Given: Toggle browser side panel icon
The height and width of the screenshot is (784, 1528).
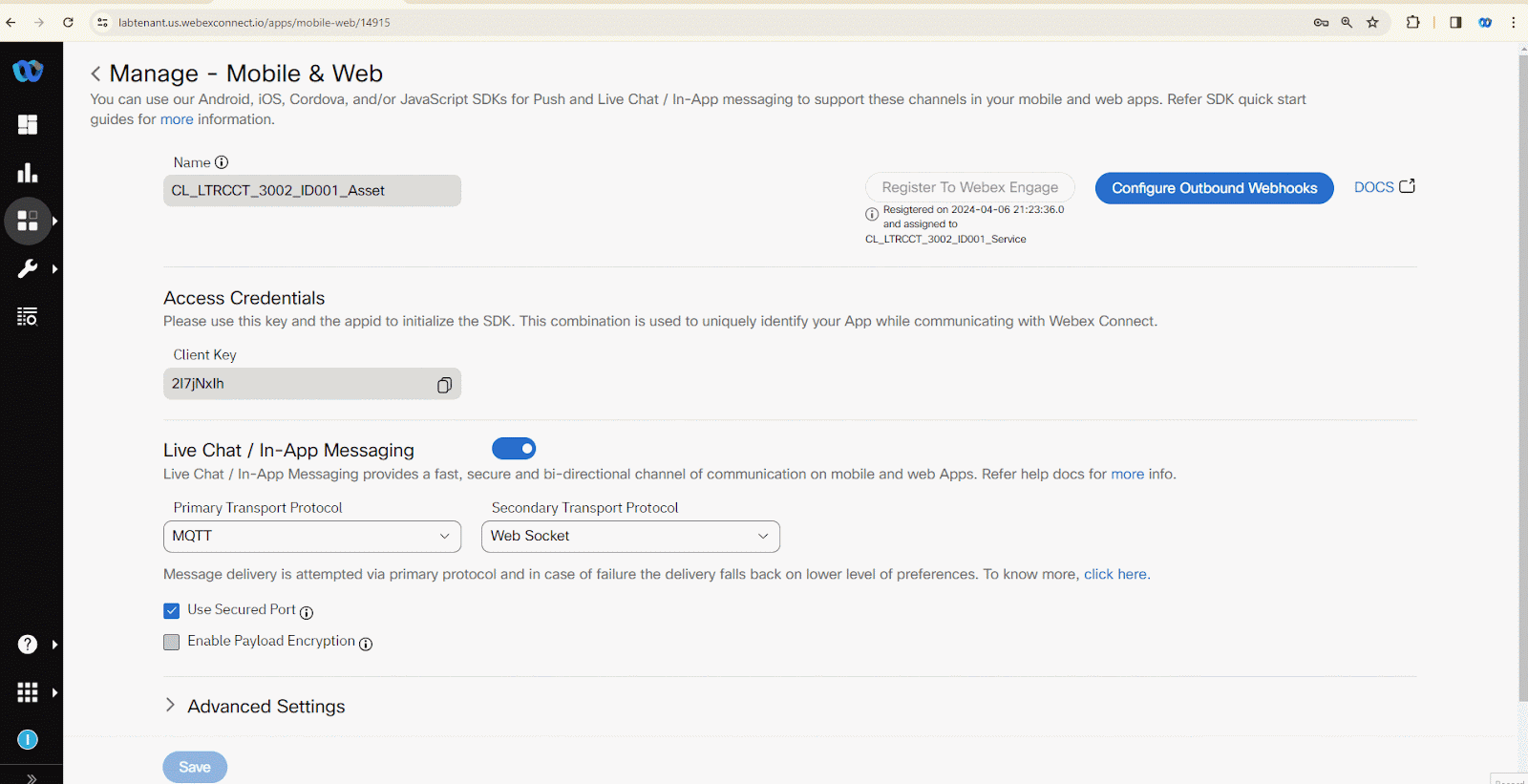Looking at the screenshot, I should 1455,22.
